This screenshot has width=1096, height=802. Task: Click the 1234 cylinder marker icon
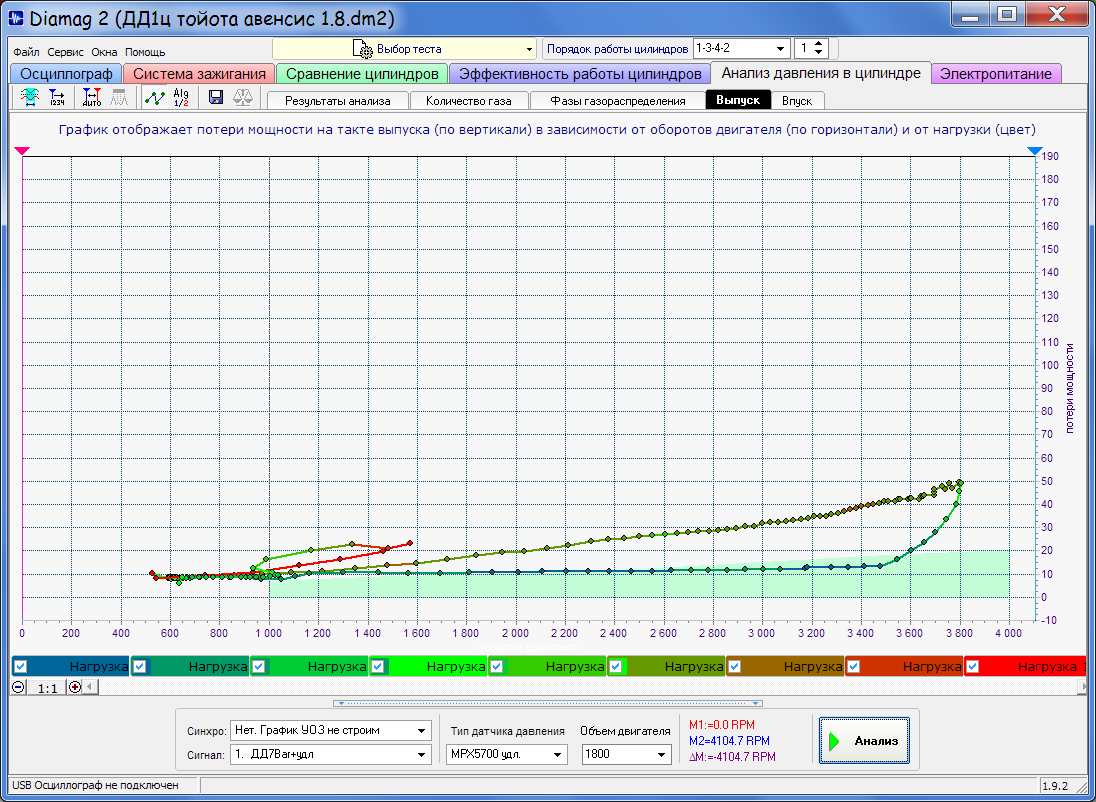pos(57,97)
